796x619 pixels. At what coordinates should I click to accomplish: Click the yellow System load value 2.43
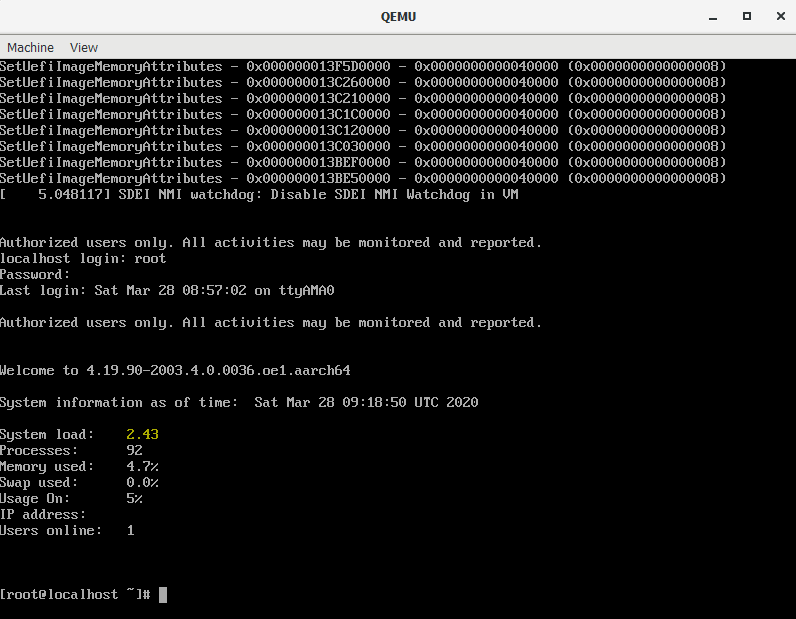tap(142, 435)
